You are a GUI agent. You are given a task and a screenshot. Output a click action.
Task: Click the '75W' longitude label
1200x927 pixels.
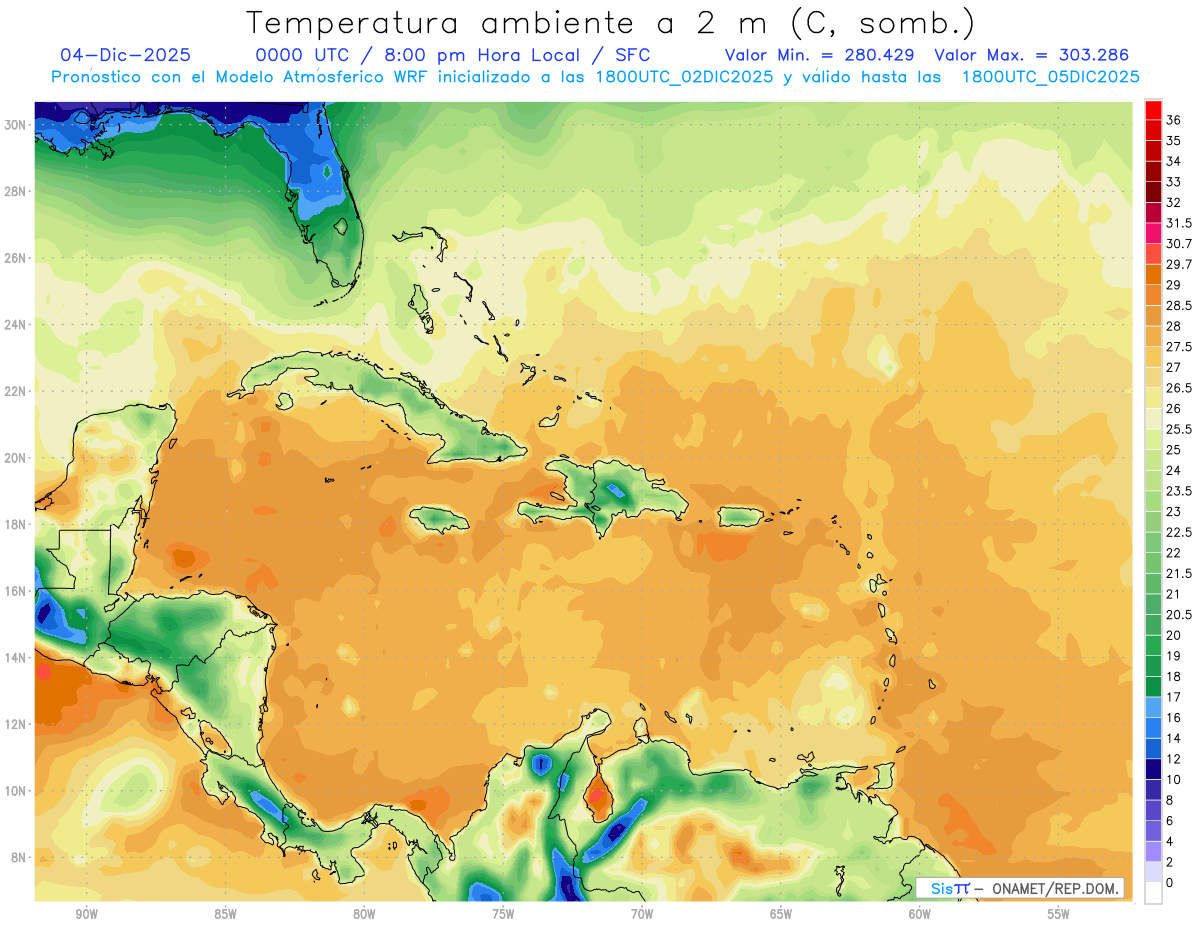[x=503, y=914]
